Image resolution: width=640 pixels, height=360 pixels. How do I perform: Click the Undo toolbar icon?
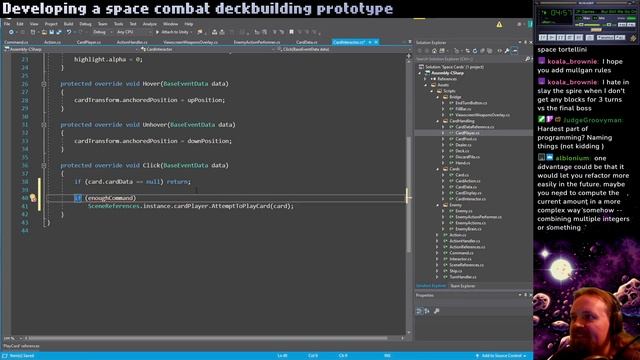pyautogui.click(x=69, y=32)
